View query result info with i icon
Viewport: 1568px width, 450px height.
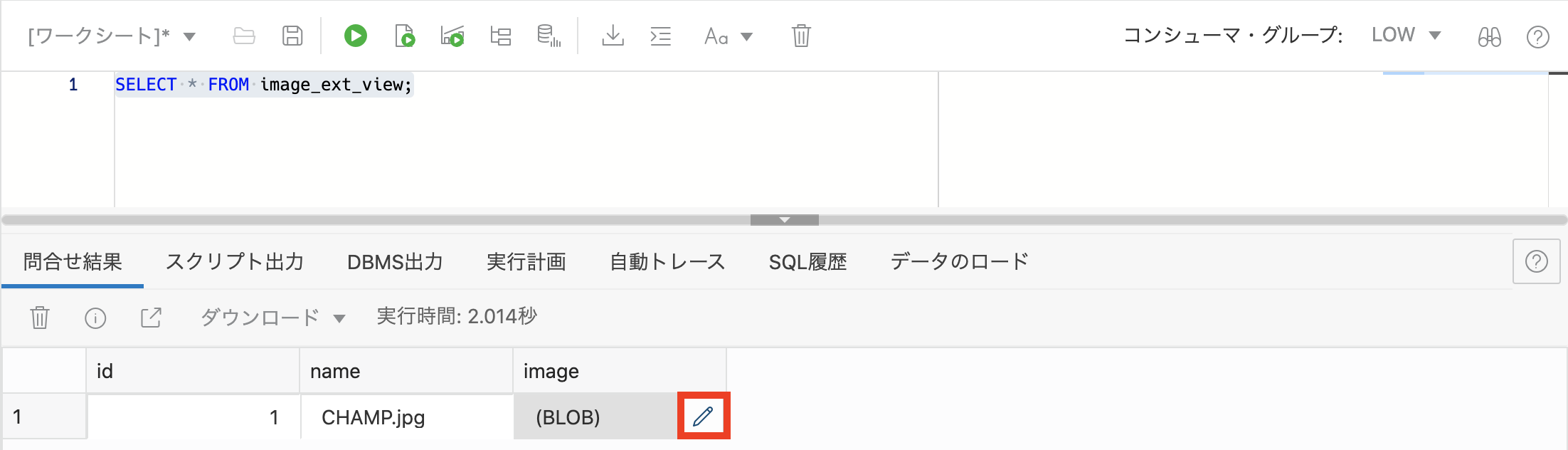[96, 317]
